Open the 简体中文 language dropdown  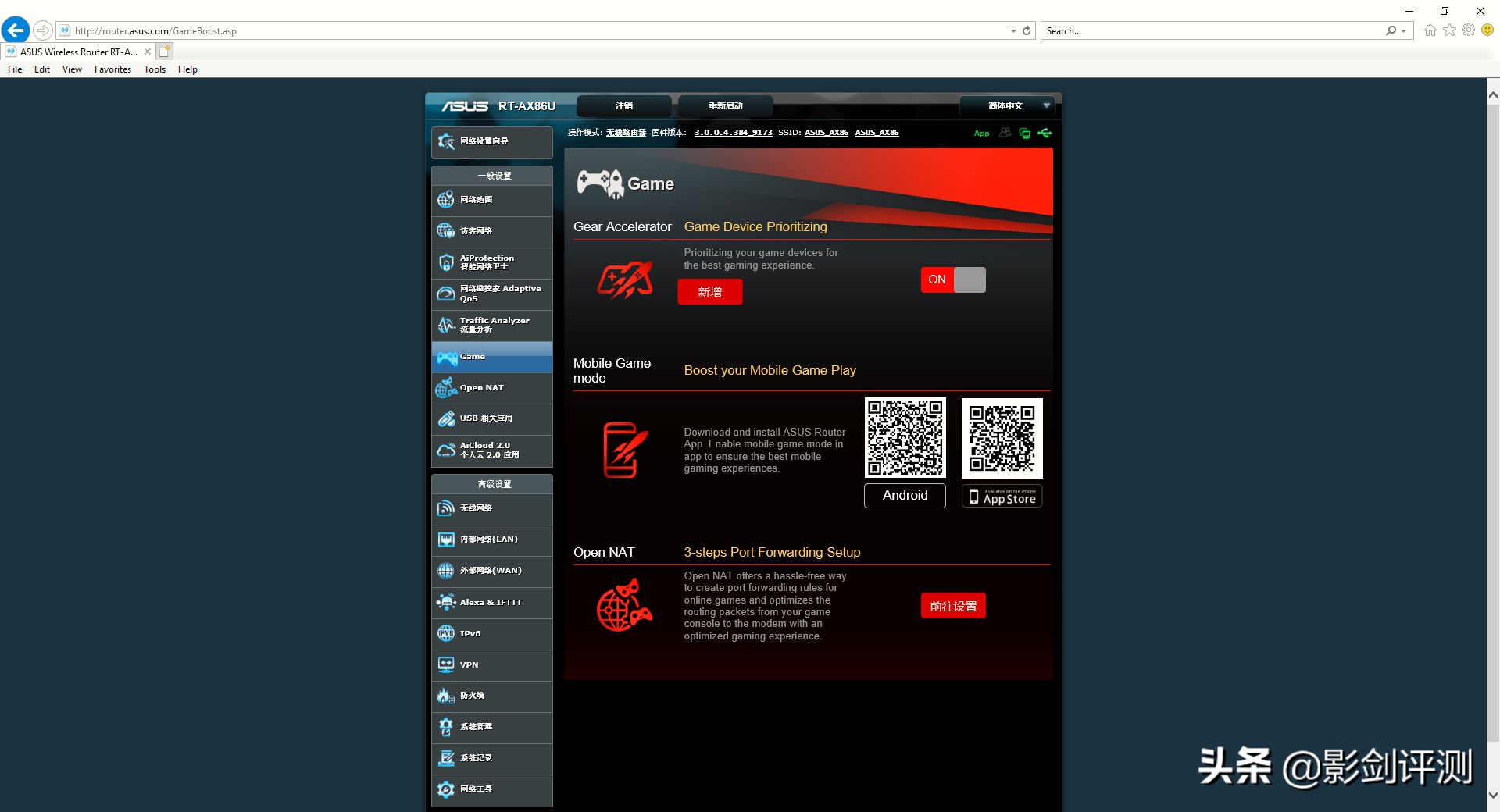[x=1007, y=105]
